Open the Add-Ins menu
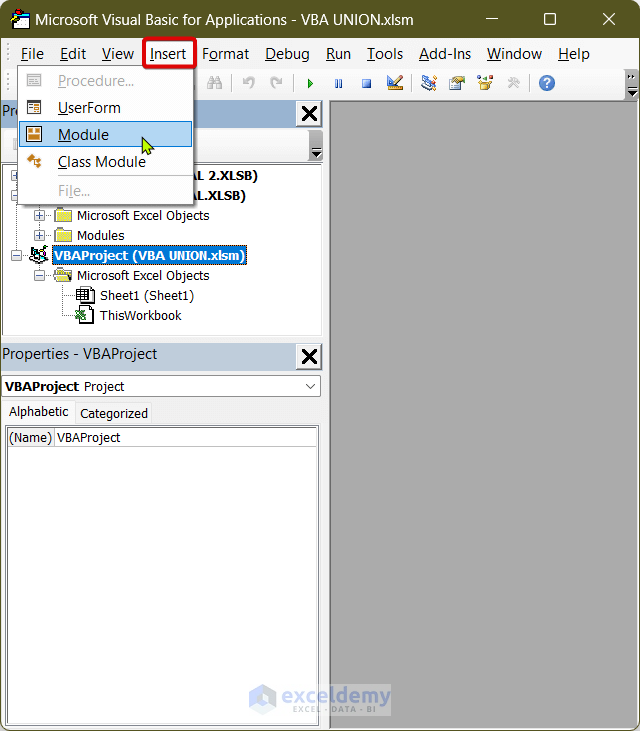 (445, 54)
